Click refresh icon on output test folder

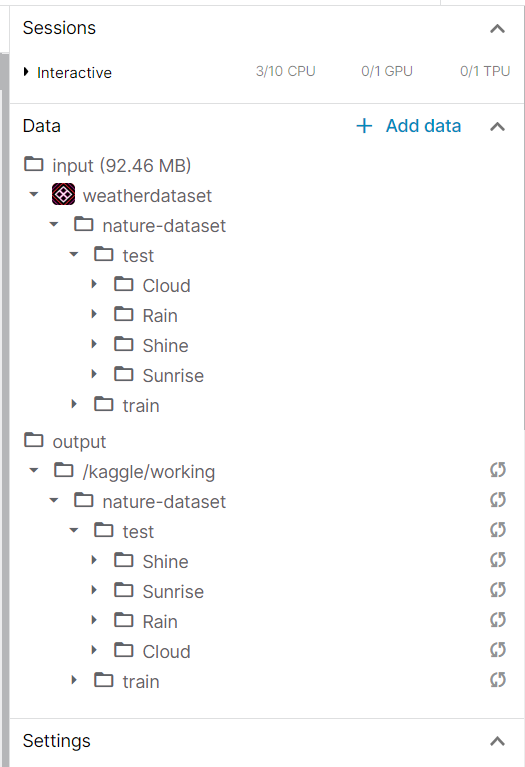[498, 530]
